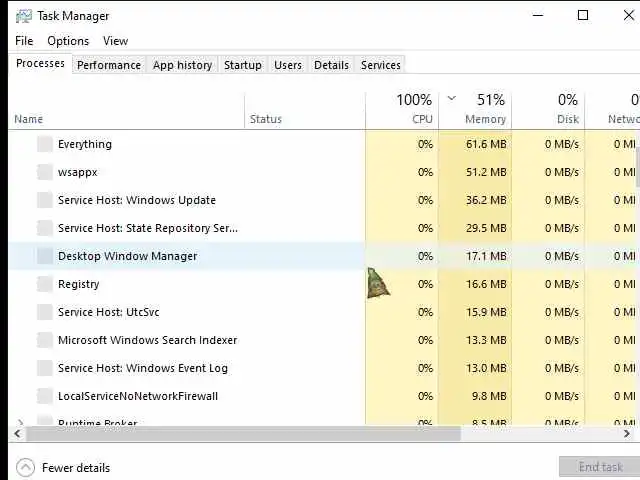640x480 pixels.
Task: Click the vertical scrollbar thumb at right
Action: tap(638, 167)
